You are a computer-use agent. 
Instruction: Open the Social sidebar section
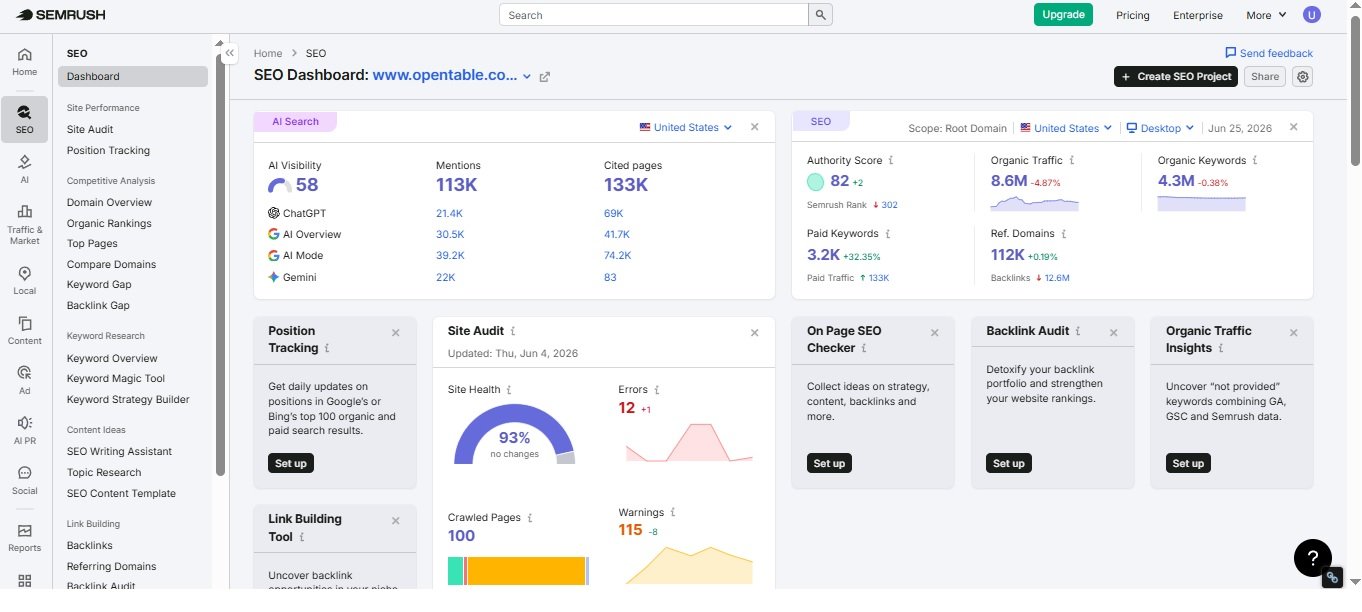[x=25, y=480]
